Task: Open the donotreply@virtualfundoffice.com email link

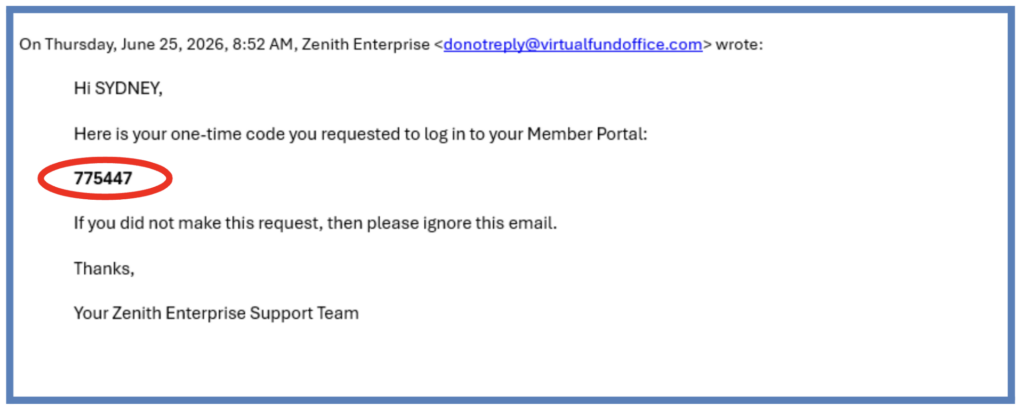Action: pyautogui.click(x=573, y=45)
